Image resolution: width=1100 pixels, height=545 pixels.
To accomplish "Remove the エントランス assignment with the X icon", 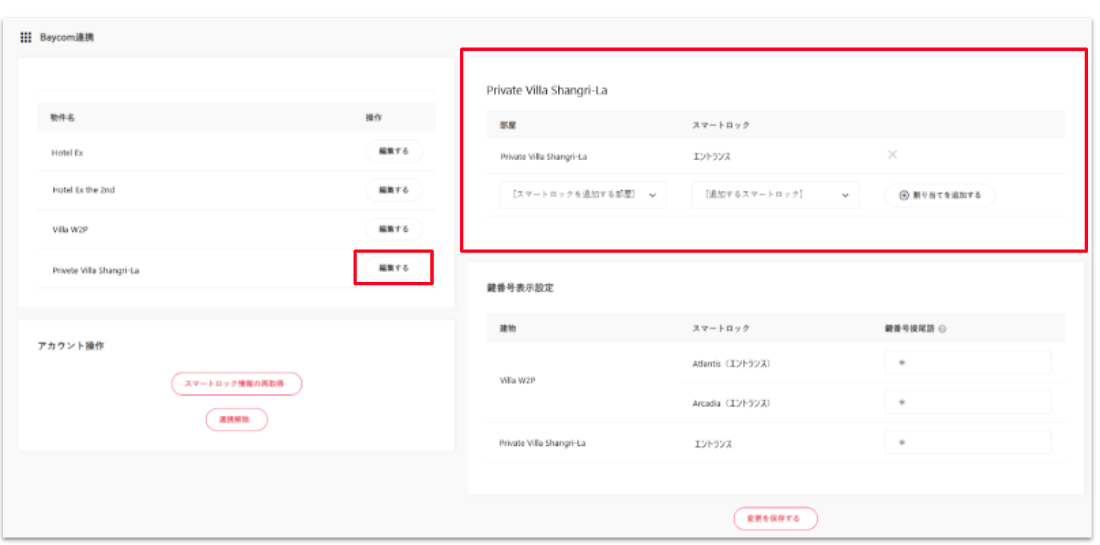I will click(892, 155).
